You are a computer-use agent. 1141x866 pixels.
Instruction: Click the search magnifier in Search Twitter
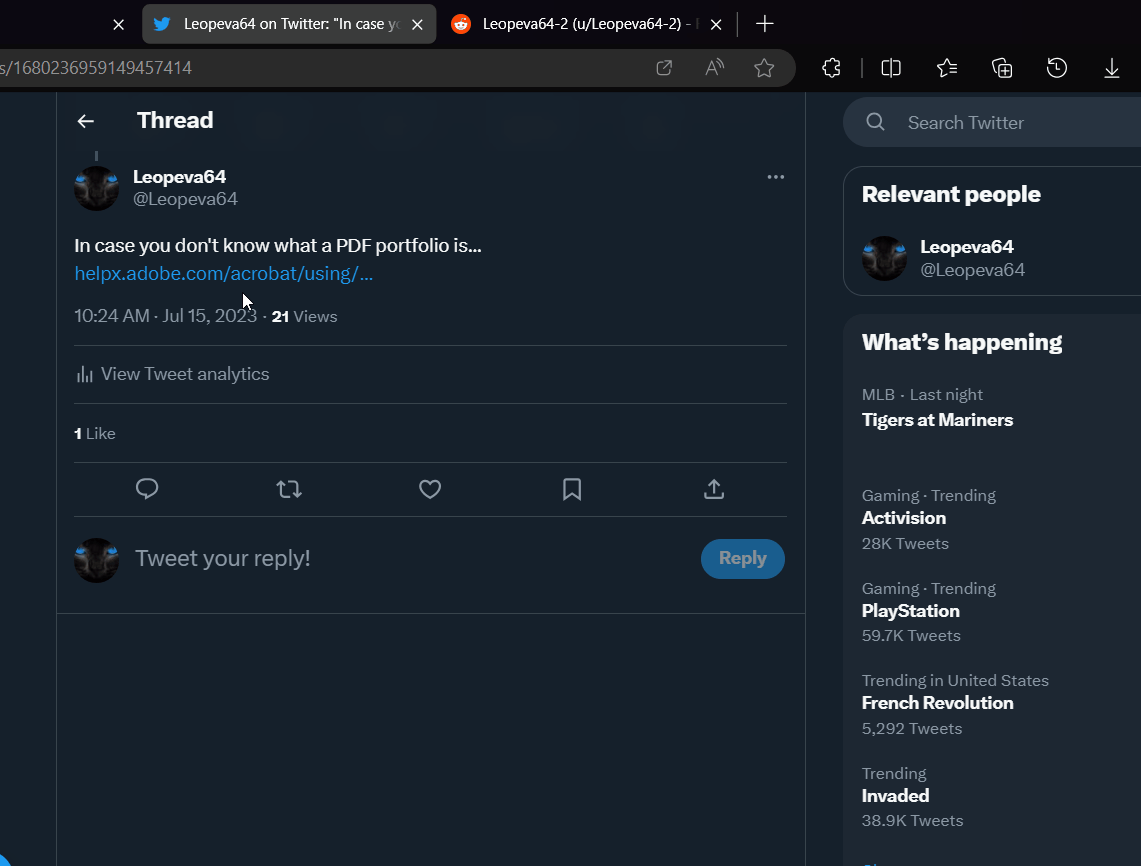coord(875,121)
